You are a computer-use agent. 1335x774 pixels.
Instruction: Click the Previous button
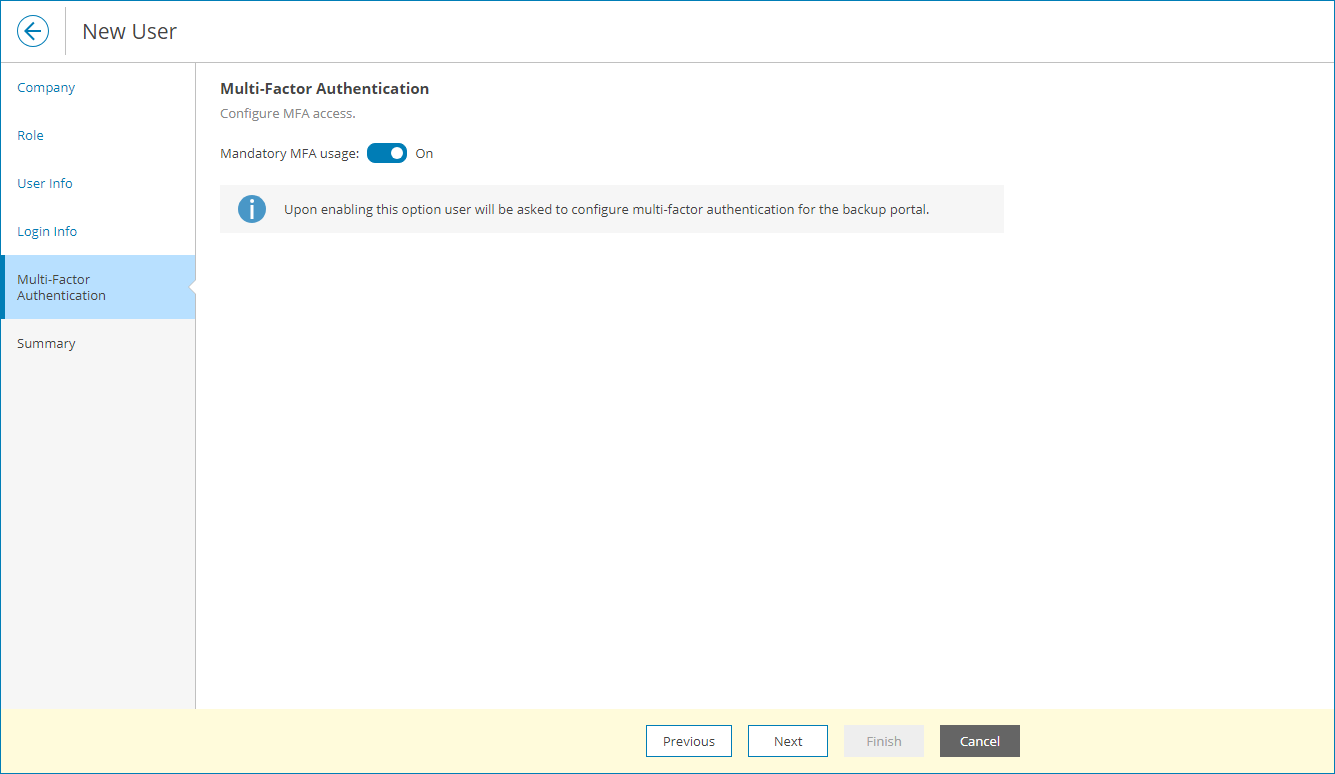(x=688, y=741)
